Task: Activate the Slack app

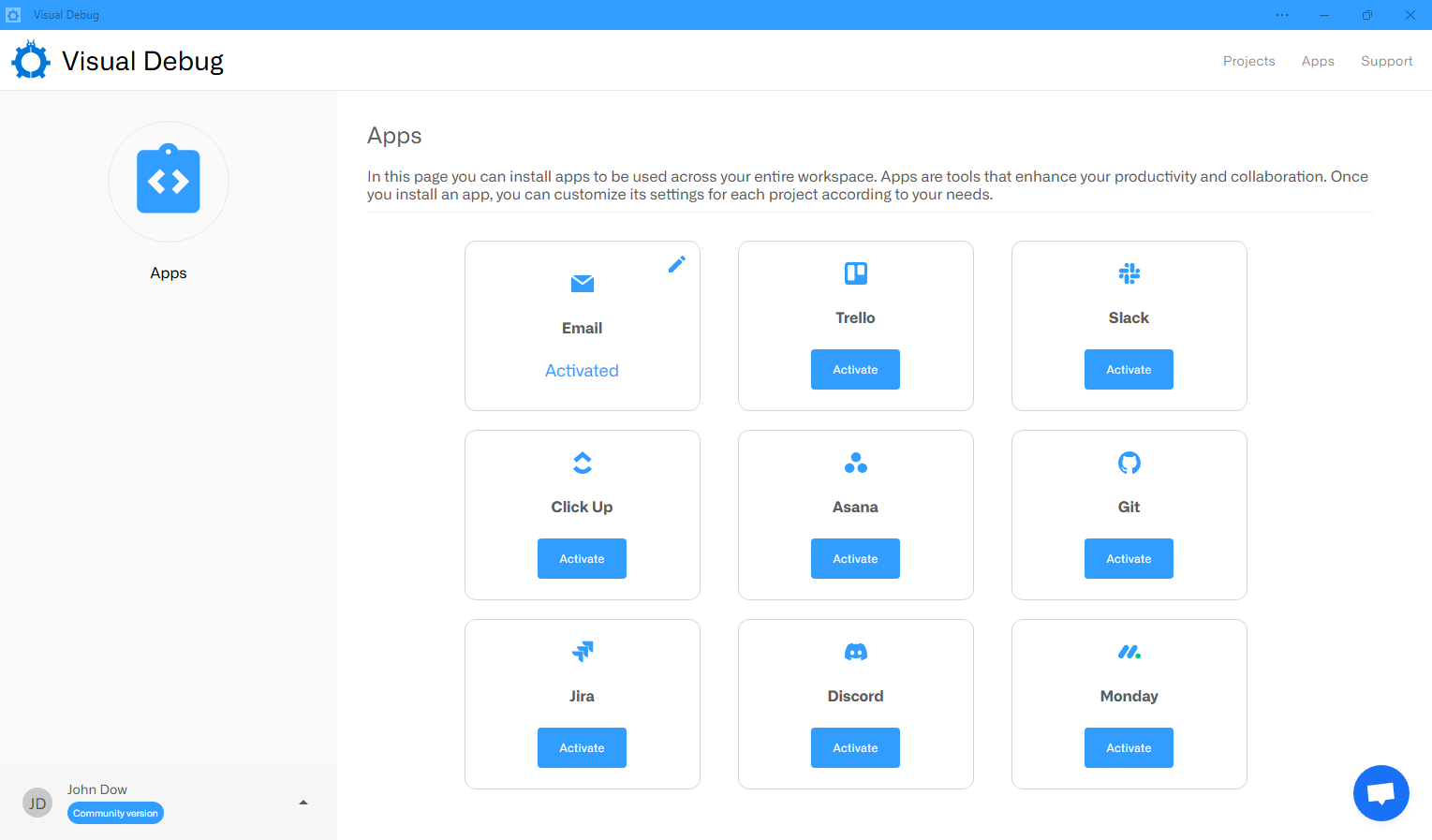Action: [x=1129, y=369]
